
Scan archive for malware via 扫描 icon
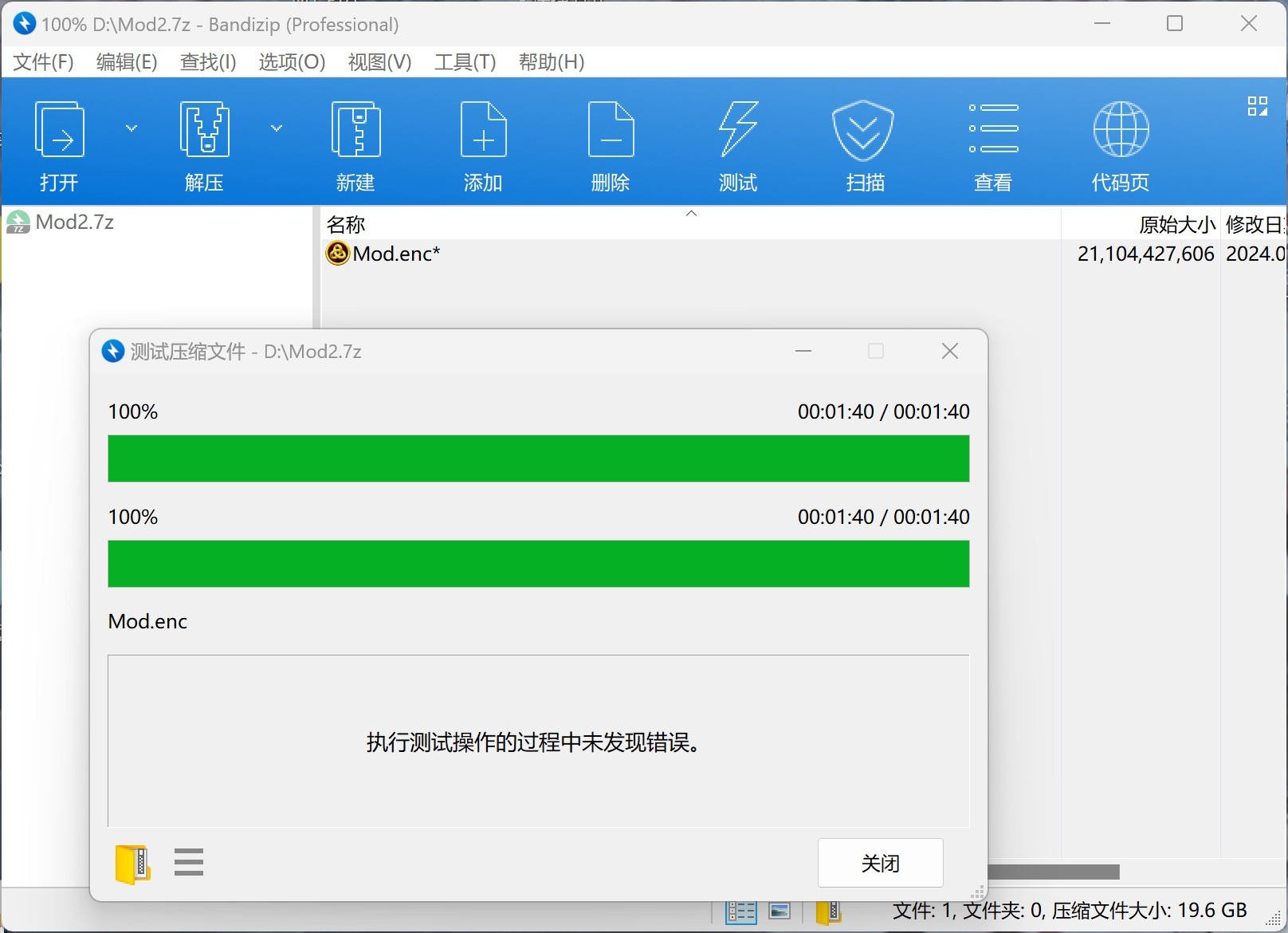(864, 144)
